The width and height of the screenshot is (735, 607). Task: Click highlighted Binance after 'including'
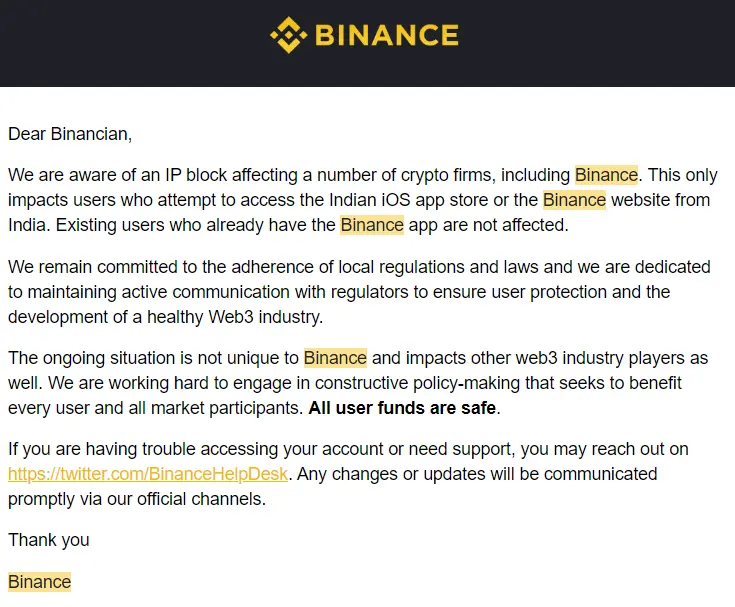606,175
